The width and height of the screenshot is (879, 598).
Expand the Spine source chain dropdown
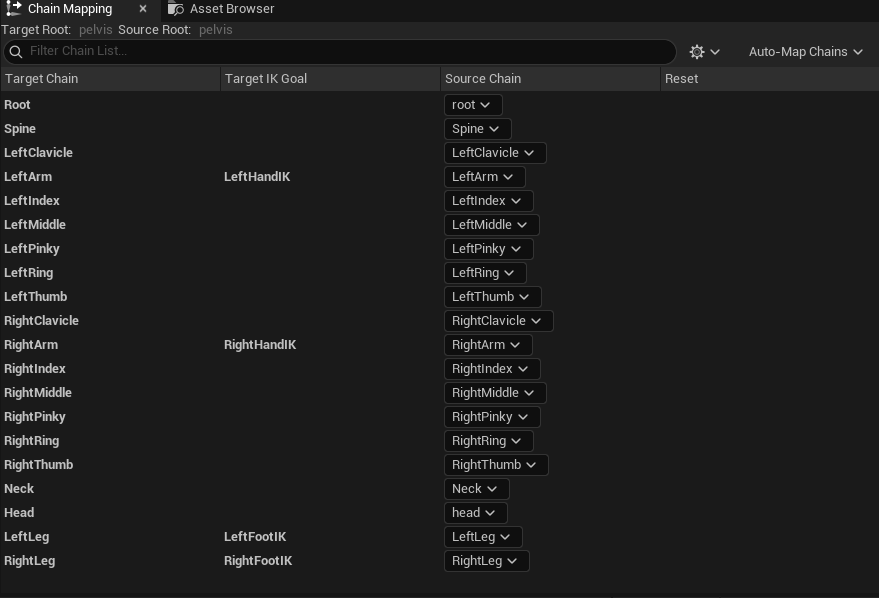[477, 129]
